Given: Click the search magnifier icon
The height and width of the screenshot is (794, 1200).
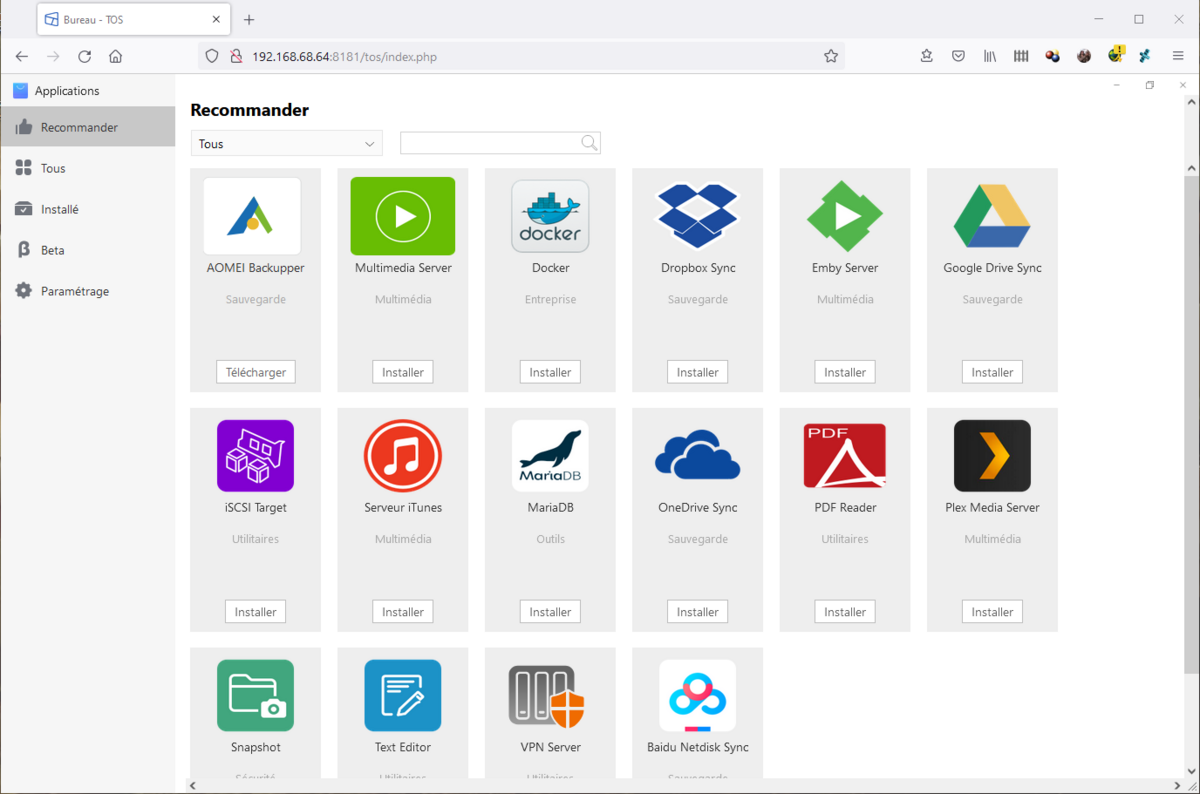Looking at the screenshot, I should click(x=589, y=143).
